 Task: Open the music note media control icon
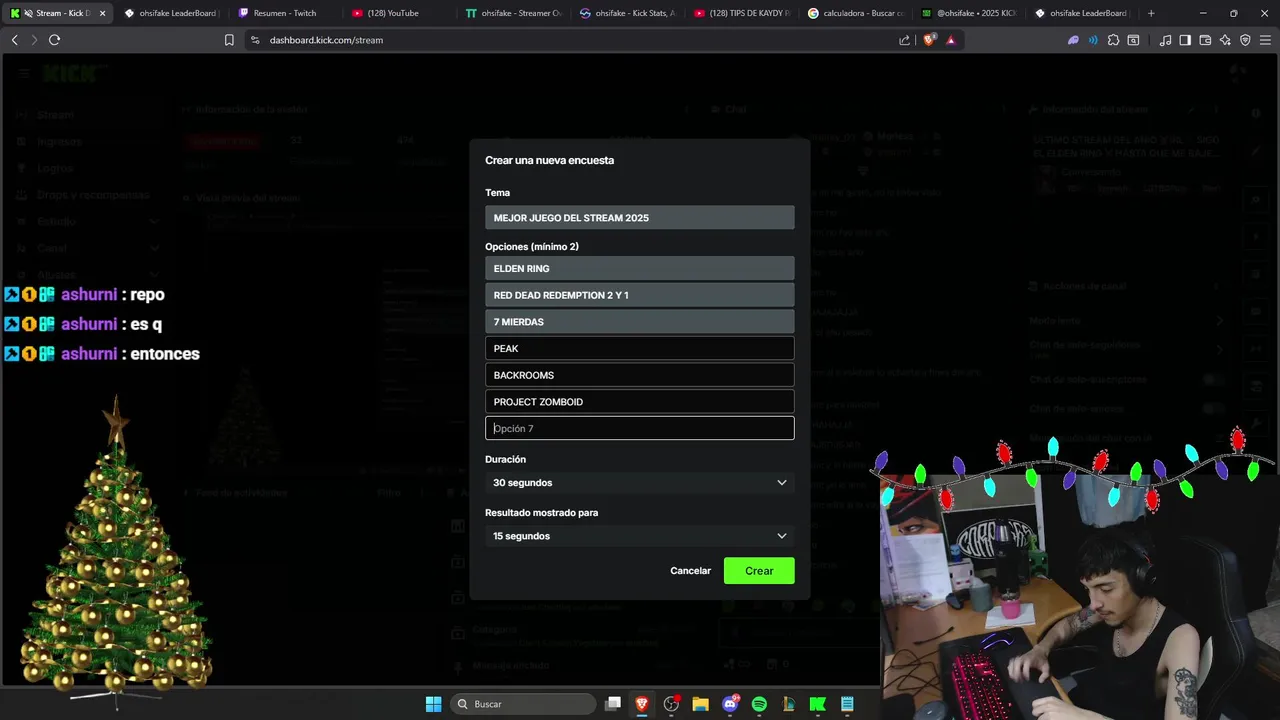pos(1165,40)
